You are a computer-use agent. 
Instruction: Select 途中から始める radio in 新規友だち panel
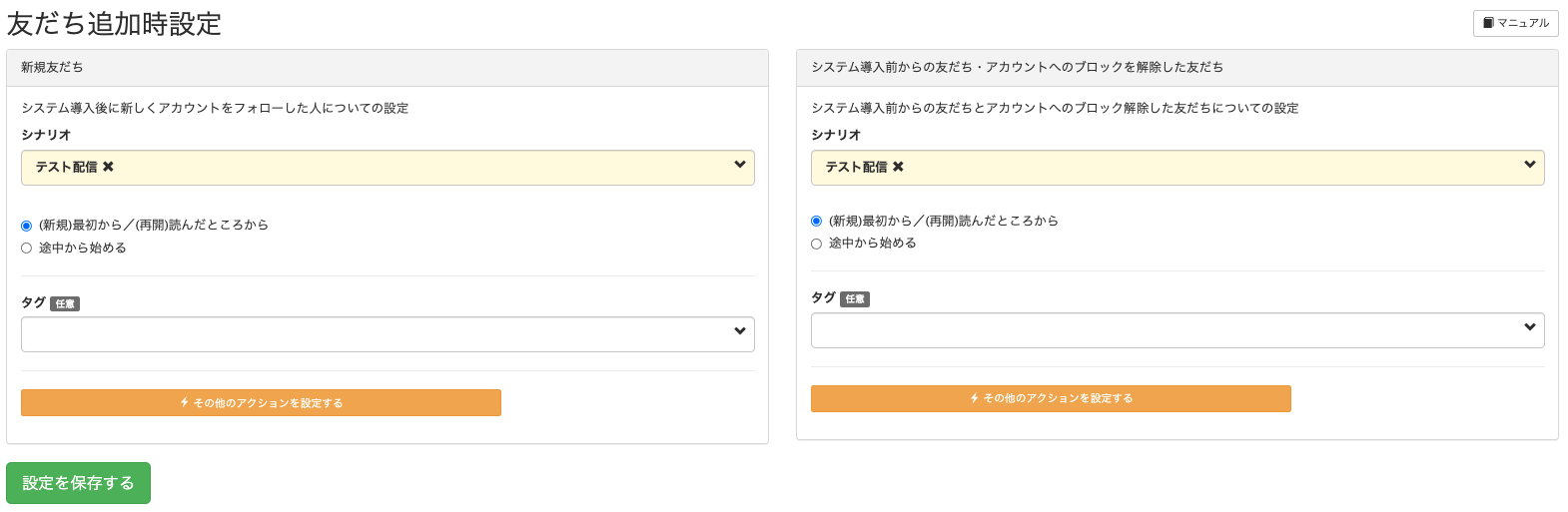coord(27,249)
